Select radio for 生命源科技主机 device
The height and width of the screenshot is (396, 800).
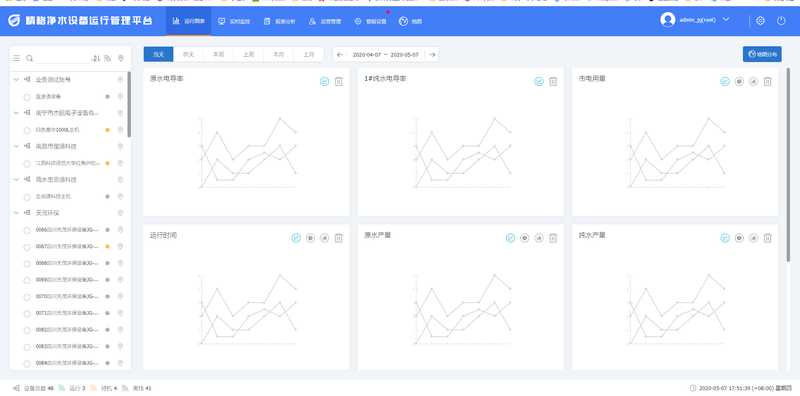(27, 196)
